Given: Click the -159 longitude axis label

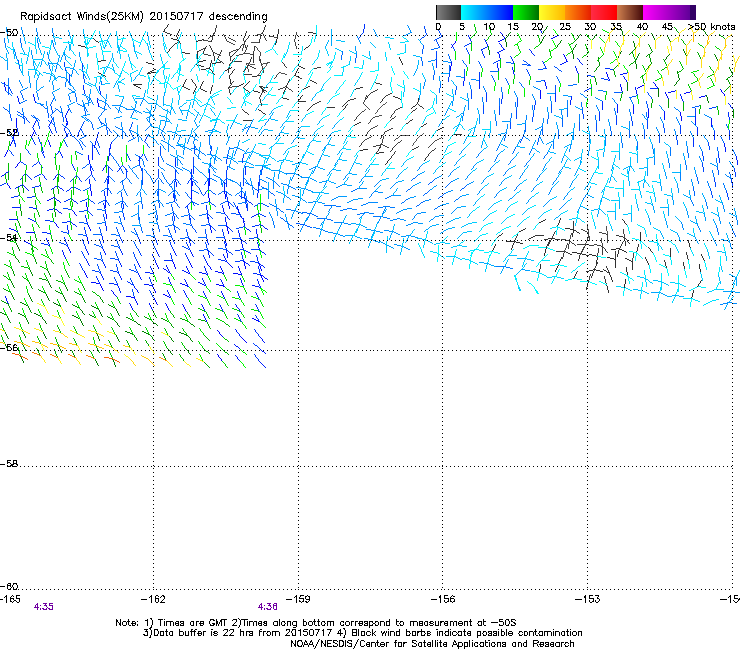Looking at the screenshot, I should coord(298,599).
